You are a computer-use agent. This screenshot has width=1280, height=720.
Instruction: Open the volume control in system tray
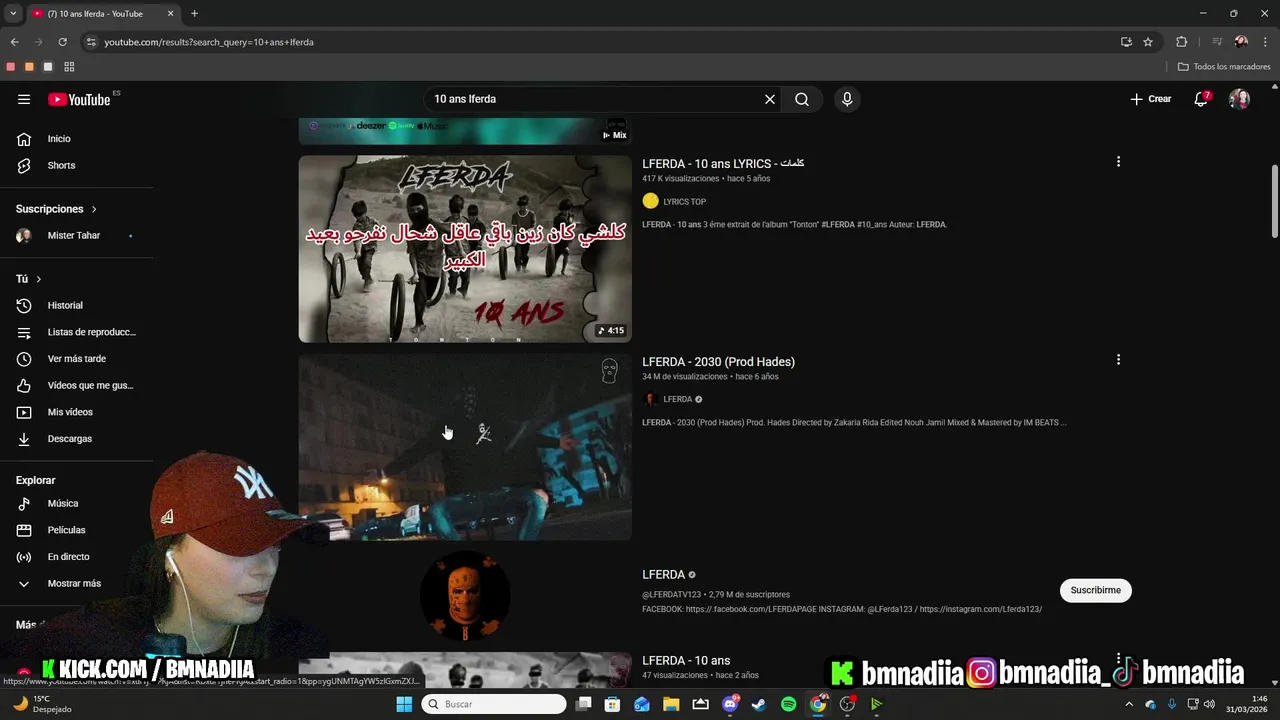(x=1209, y=704)
